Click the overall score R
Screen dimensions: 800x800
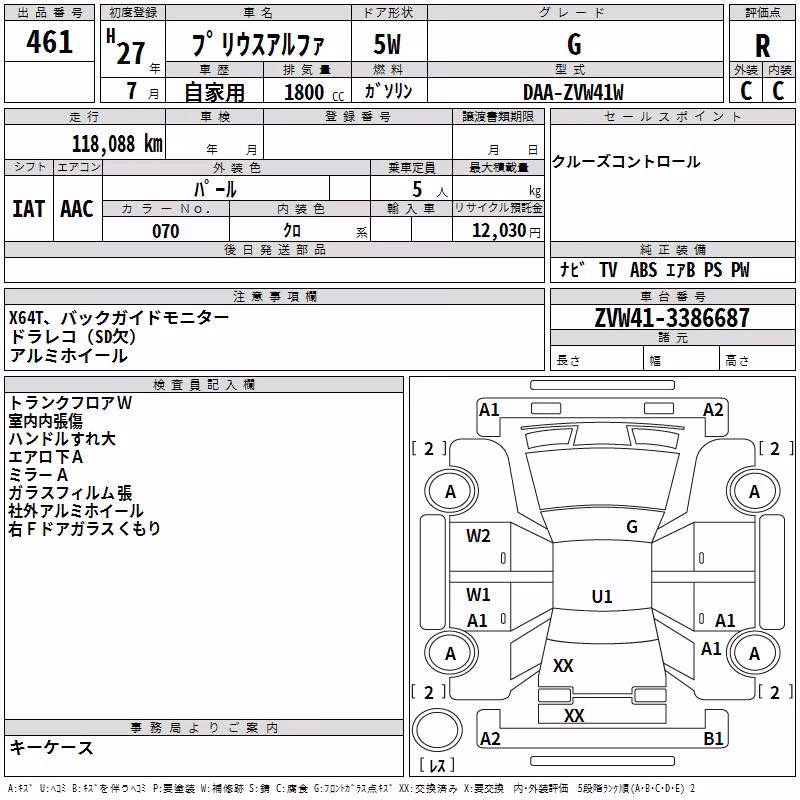(762, 46)
